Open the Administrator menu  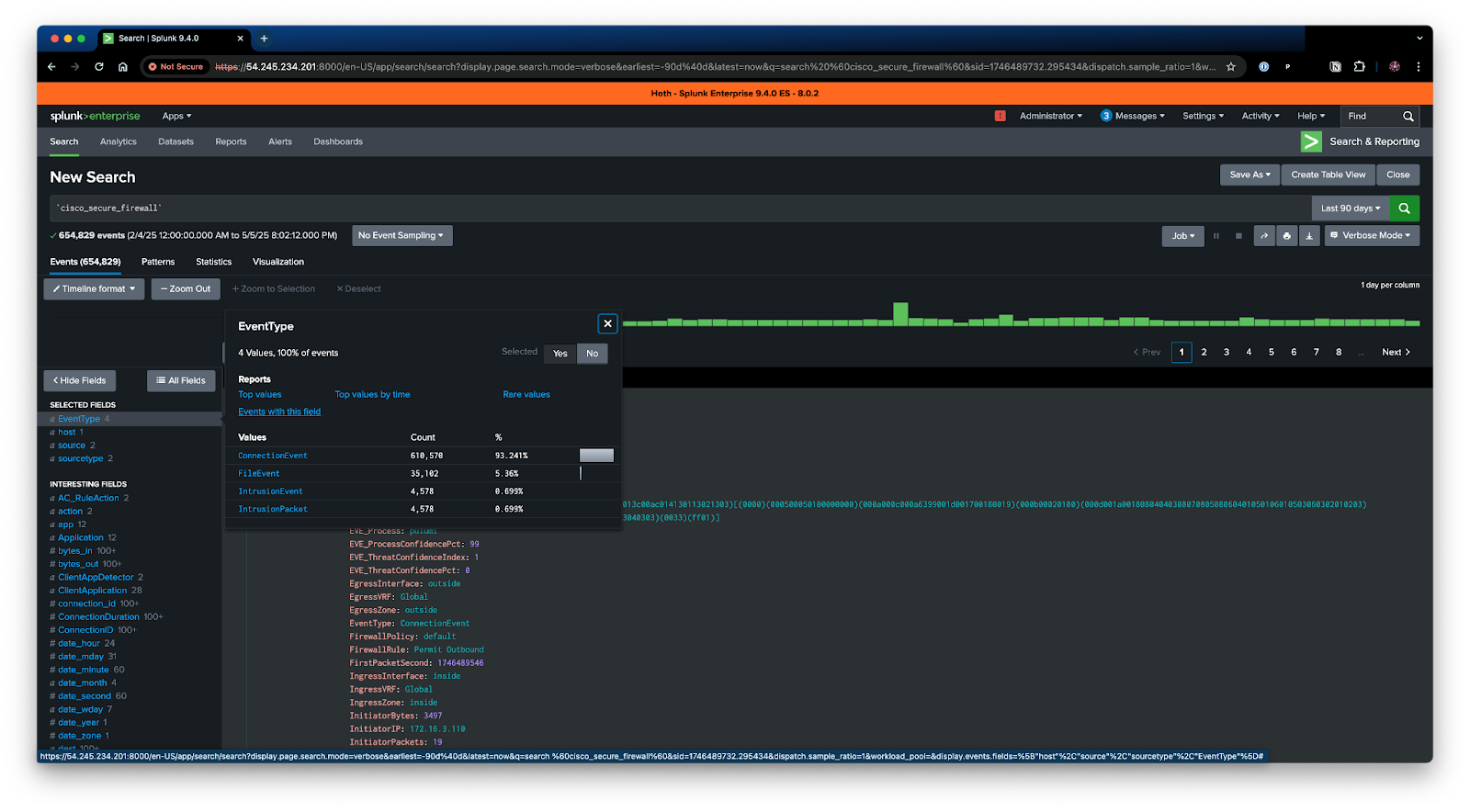pyautogui.click(x=1051, y=116)
